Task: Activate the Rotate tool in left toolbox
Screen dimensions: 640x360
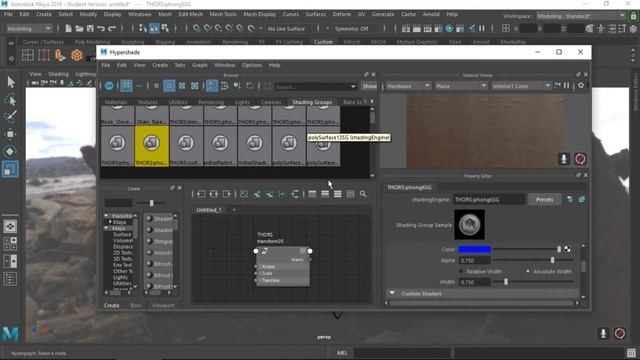Action: click(11, 151)
